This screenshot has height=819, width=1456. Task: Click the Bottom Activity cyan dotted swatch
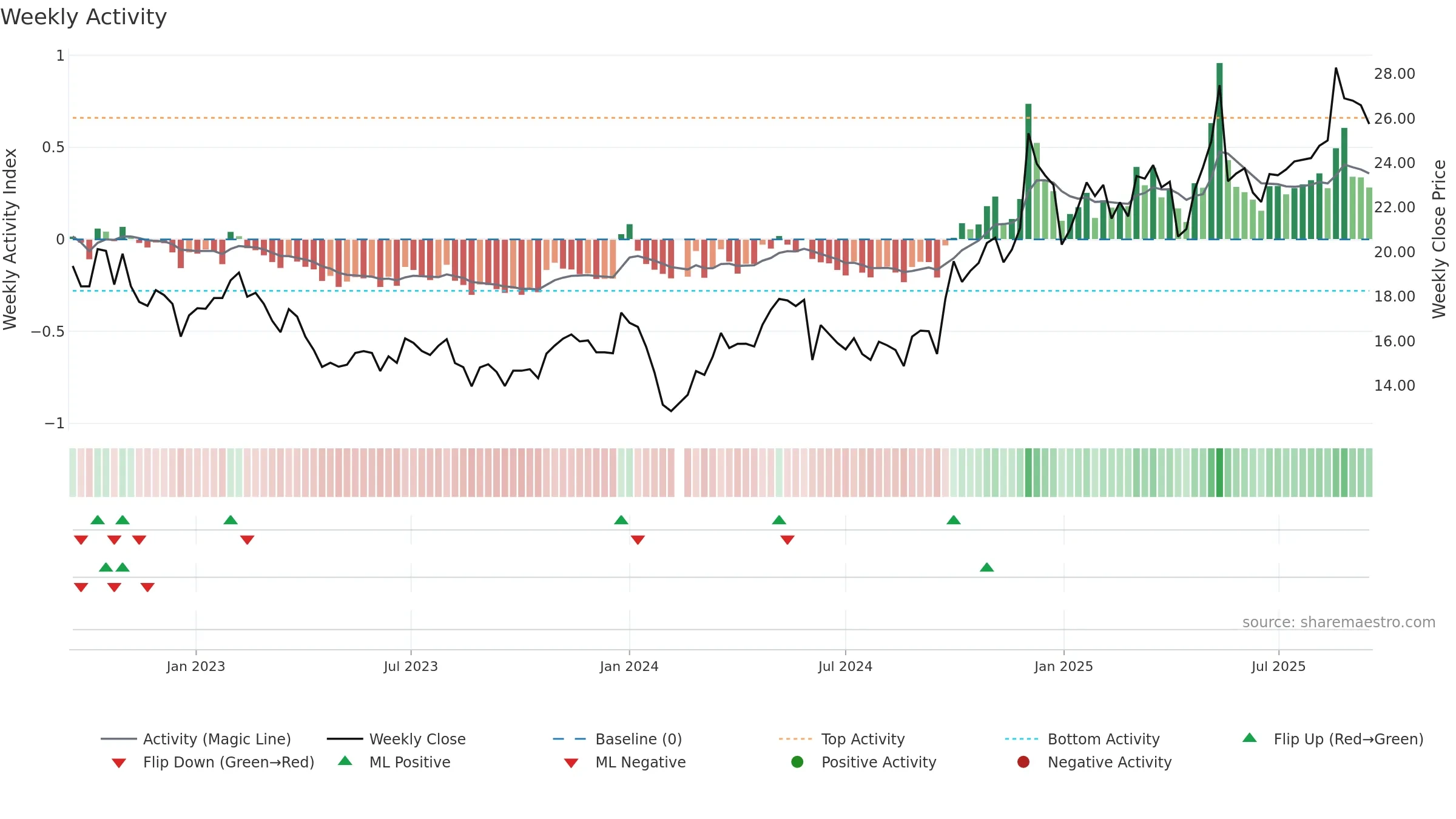1022,739
